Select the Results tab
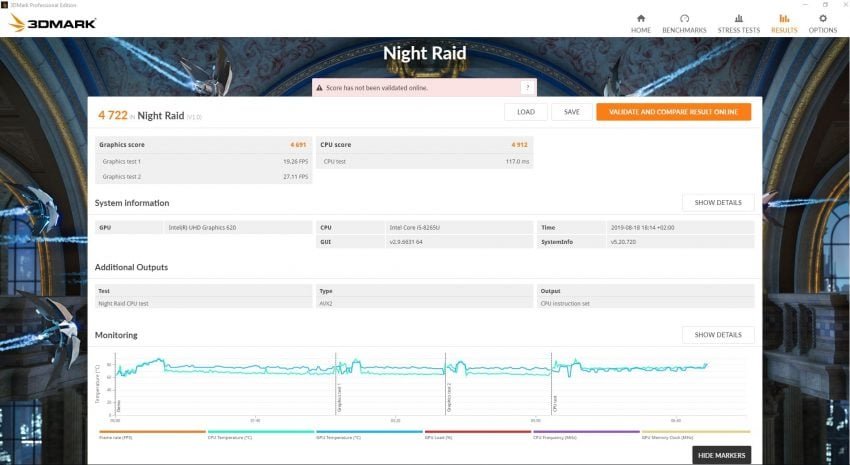The width and height of the screenshot is (850, 465). pos(784,23)
